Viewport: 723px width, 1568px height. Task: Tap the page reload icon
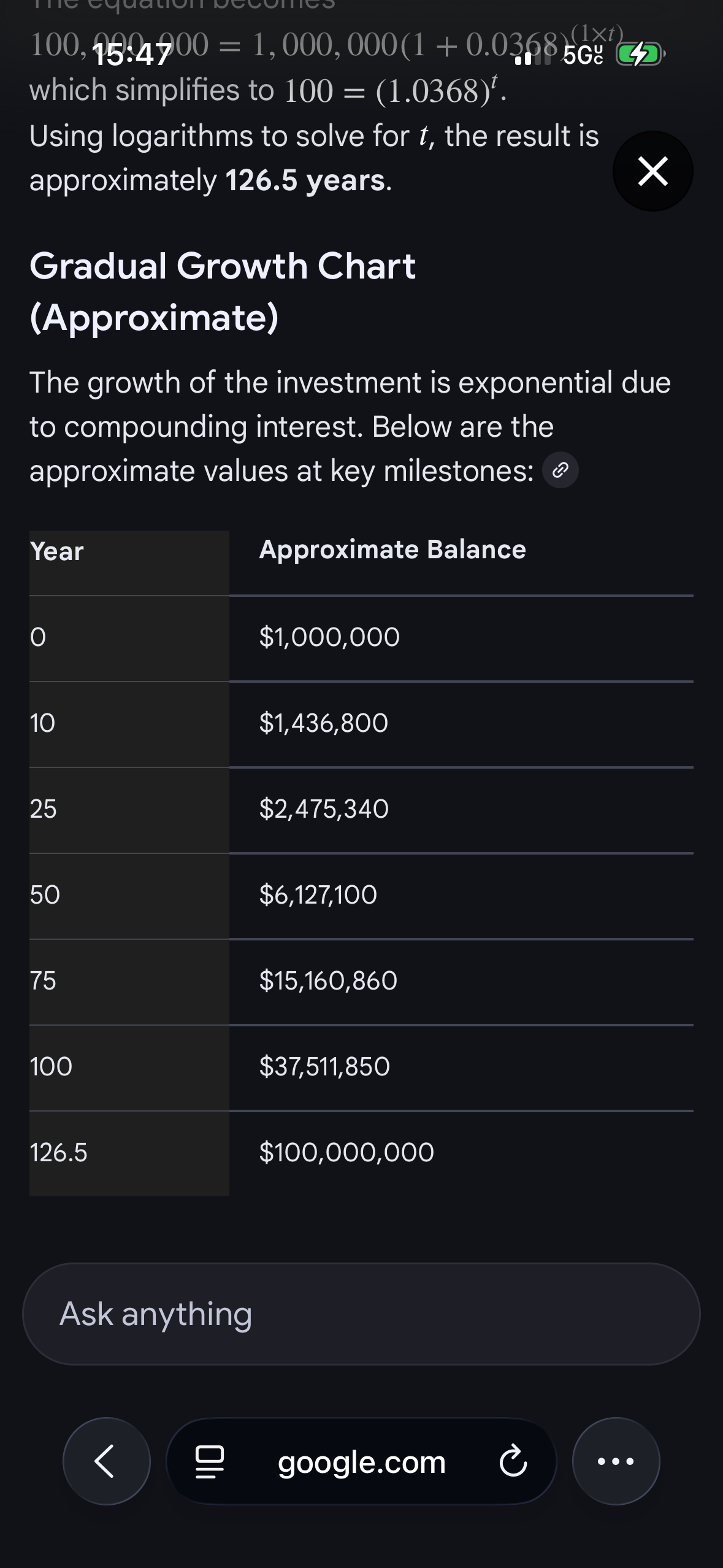pos(513,1461)
